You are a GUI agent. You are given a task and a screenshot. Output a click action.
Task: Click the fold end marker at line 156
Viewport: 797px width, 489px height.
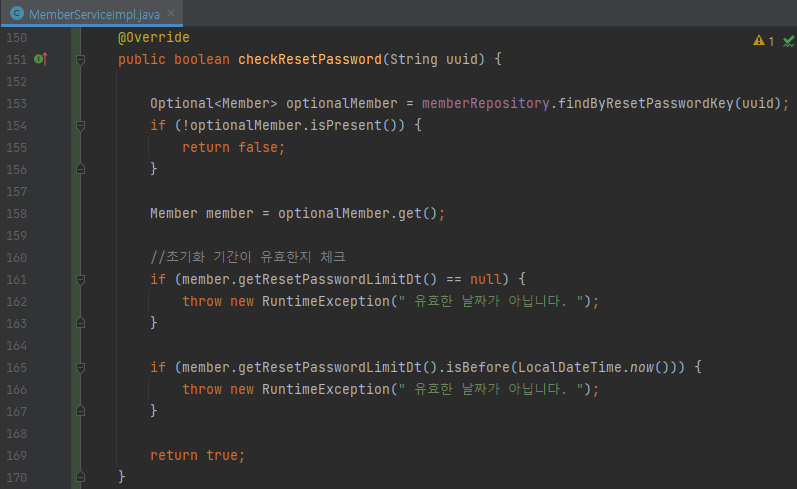point(80,169)
